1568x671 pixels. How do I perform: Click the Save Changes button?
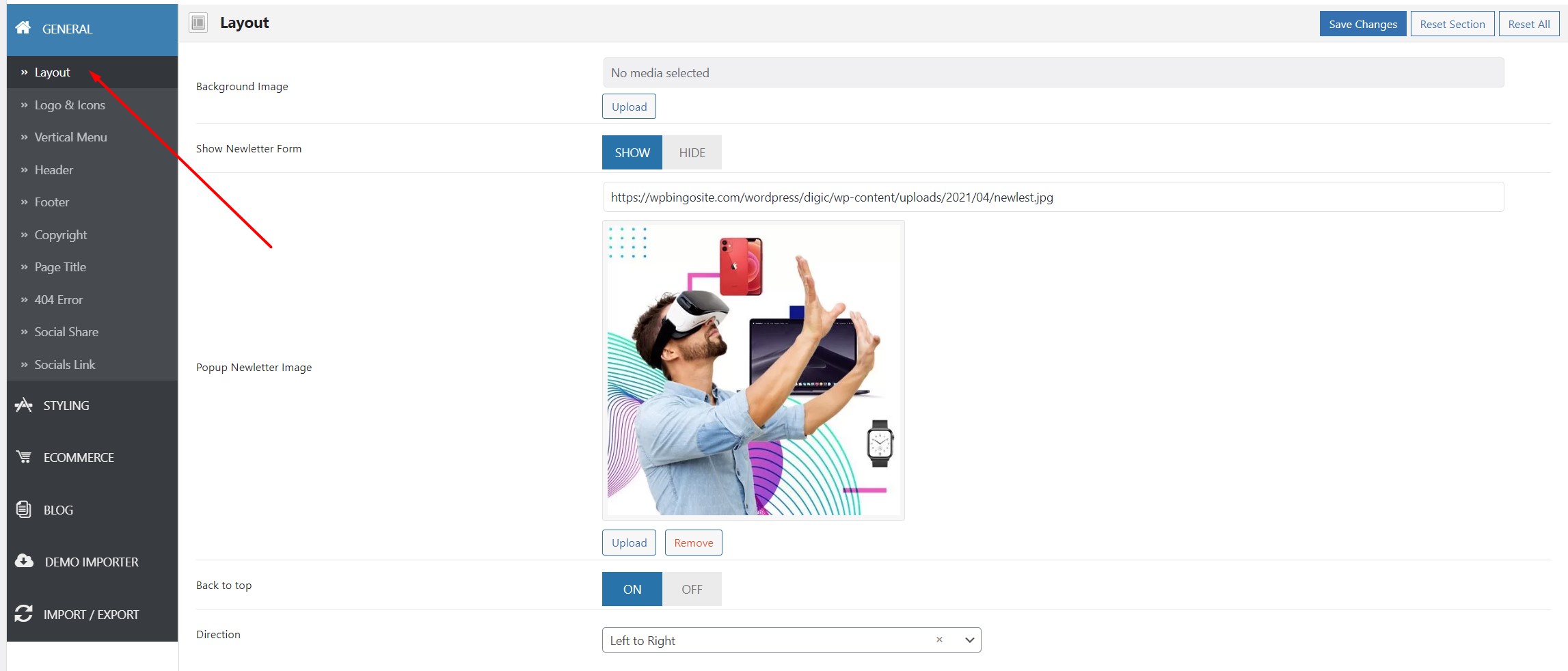pos(1363,24)
